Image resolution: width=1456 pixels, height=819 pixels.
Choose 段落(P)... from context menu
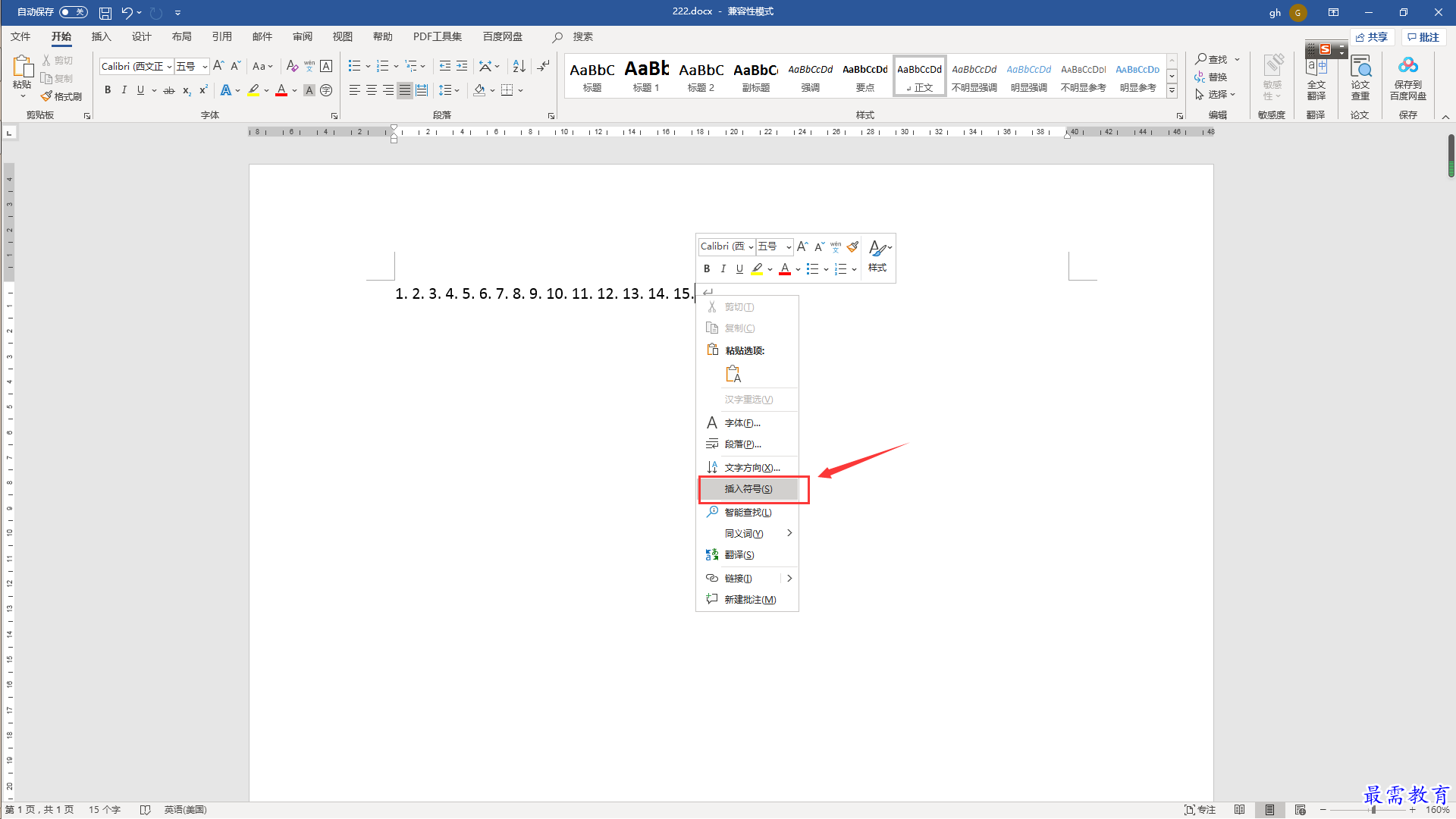click(748, 444)
